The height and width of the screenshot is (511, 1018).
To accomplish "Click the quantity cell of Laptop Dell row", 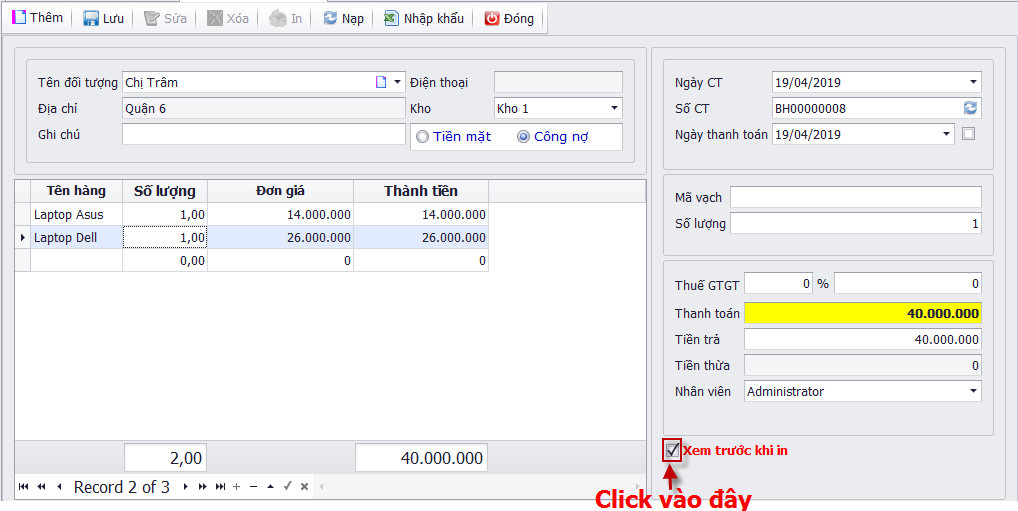I will pos(165,238).
